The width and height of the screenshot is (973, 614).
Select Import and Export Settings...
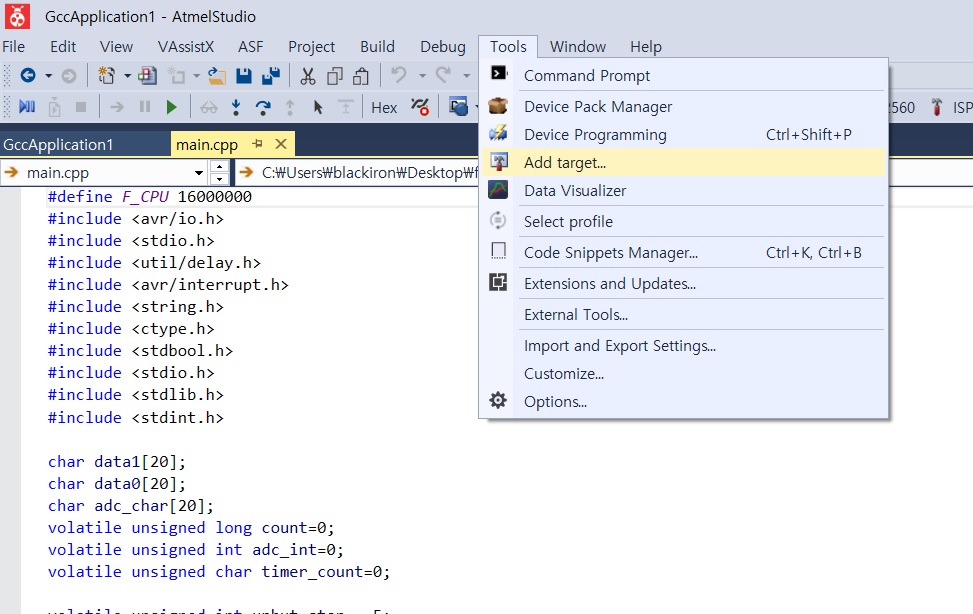pos(683,346)
